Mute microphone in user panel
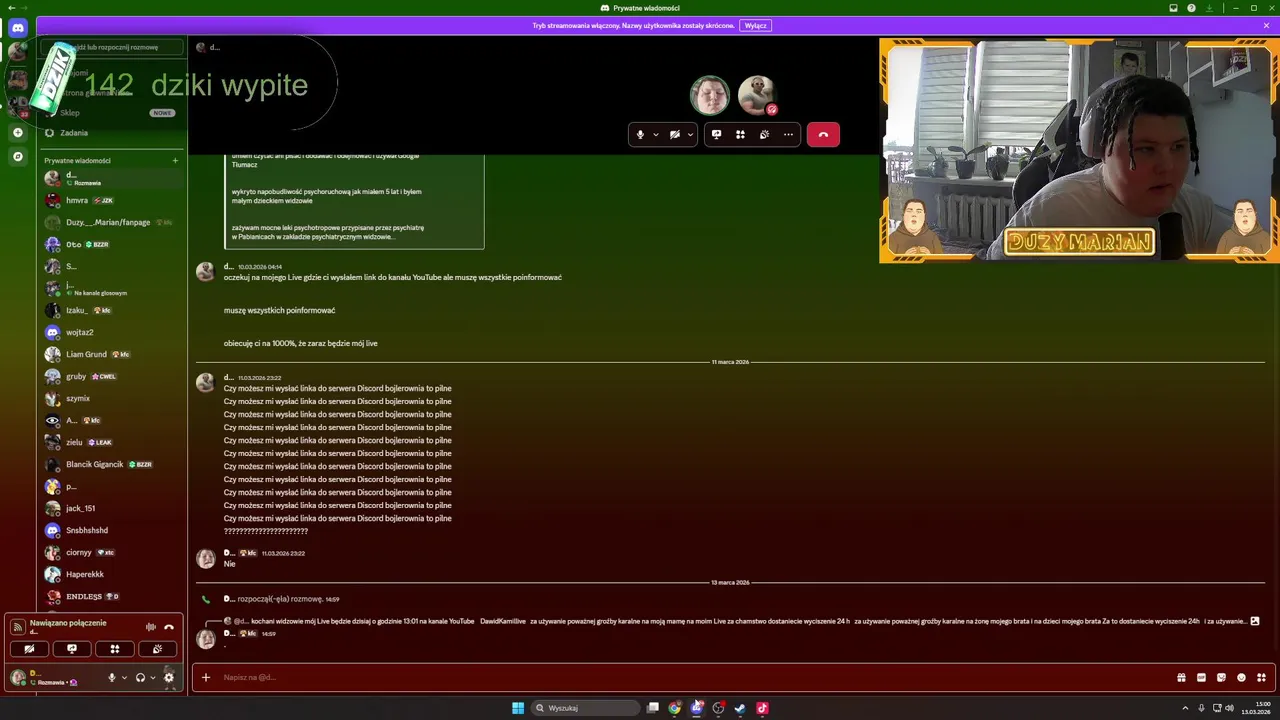Screen dimensions: 1280x720 (x=112, y=677)
